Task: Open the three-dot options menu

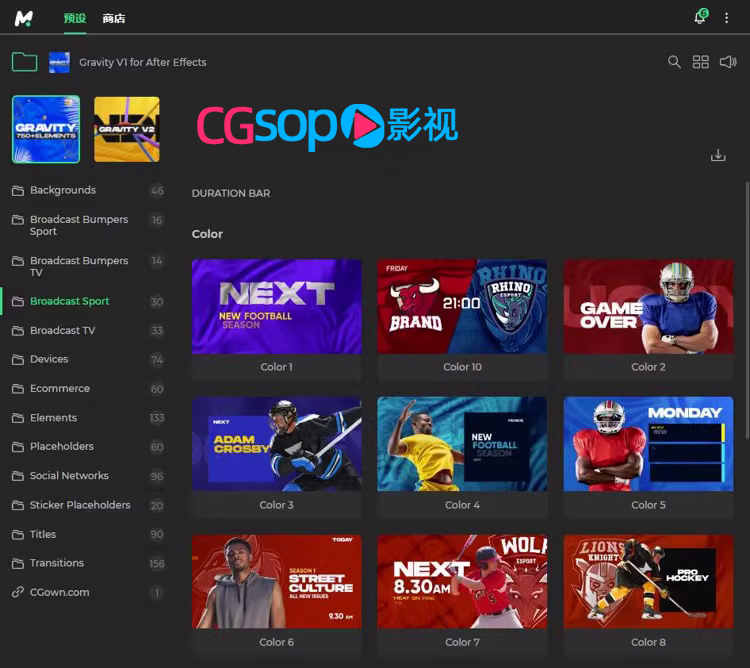Action: point(727,18)
